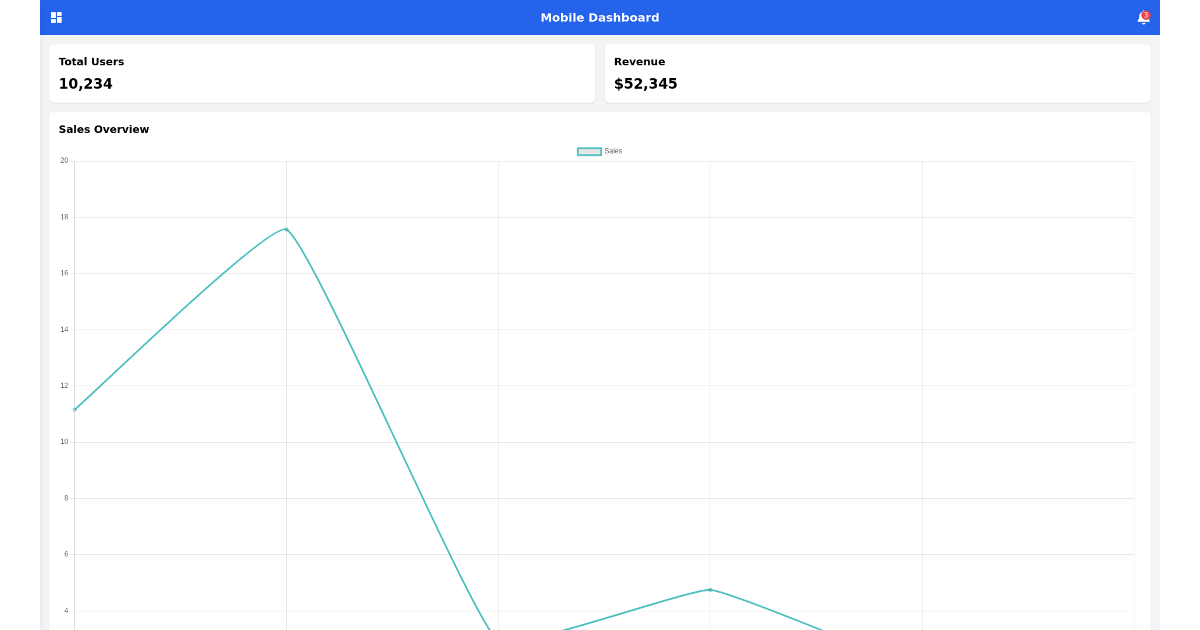Screen dimensions: 1200x630
Task: Select the Sales legend color swatch
Action: point(589,150)
